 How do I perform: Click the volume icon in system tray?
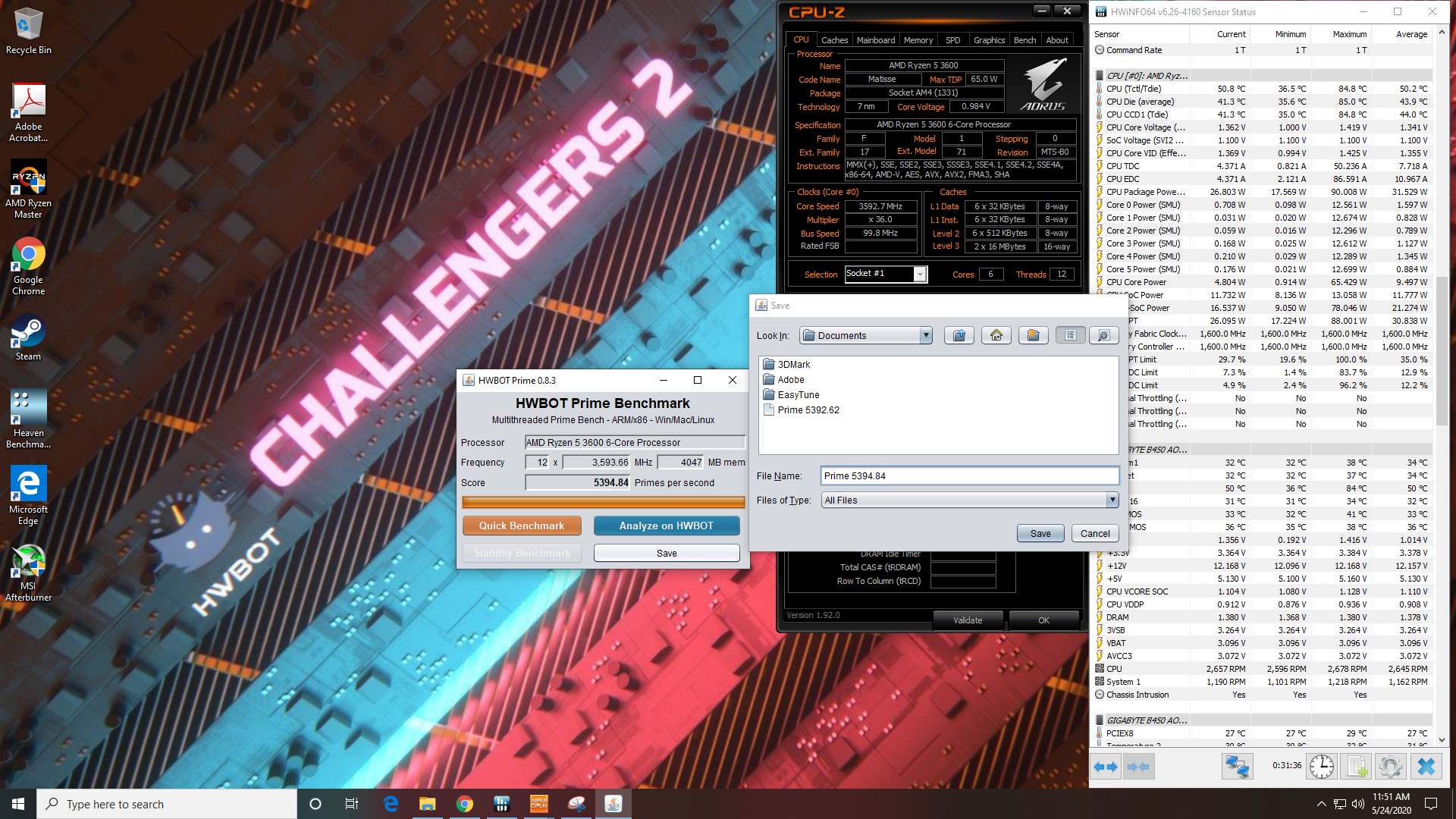pyautogui.click(x=1358, y=804)
